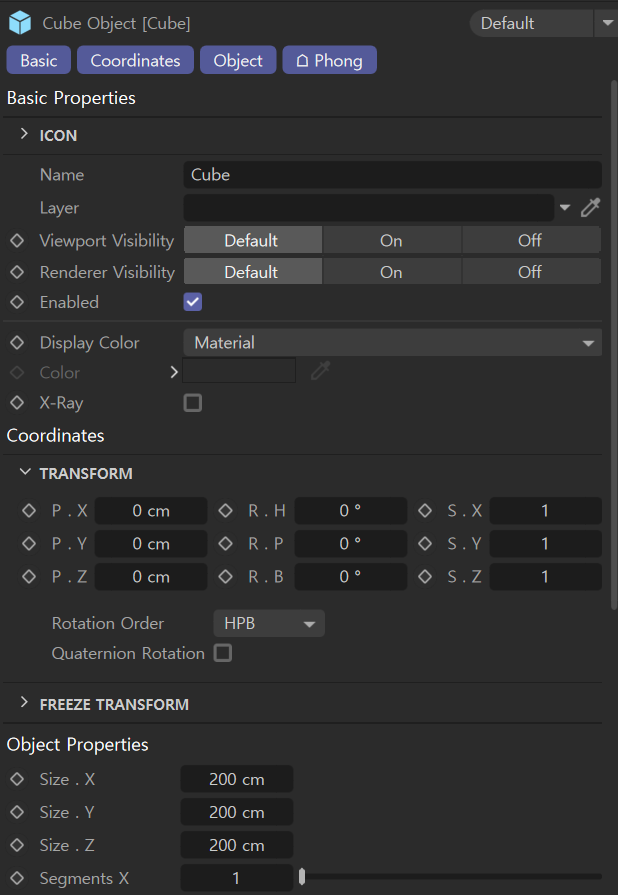Open the Phong tab

(x=329, y=61)
